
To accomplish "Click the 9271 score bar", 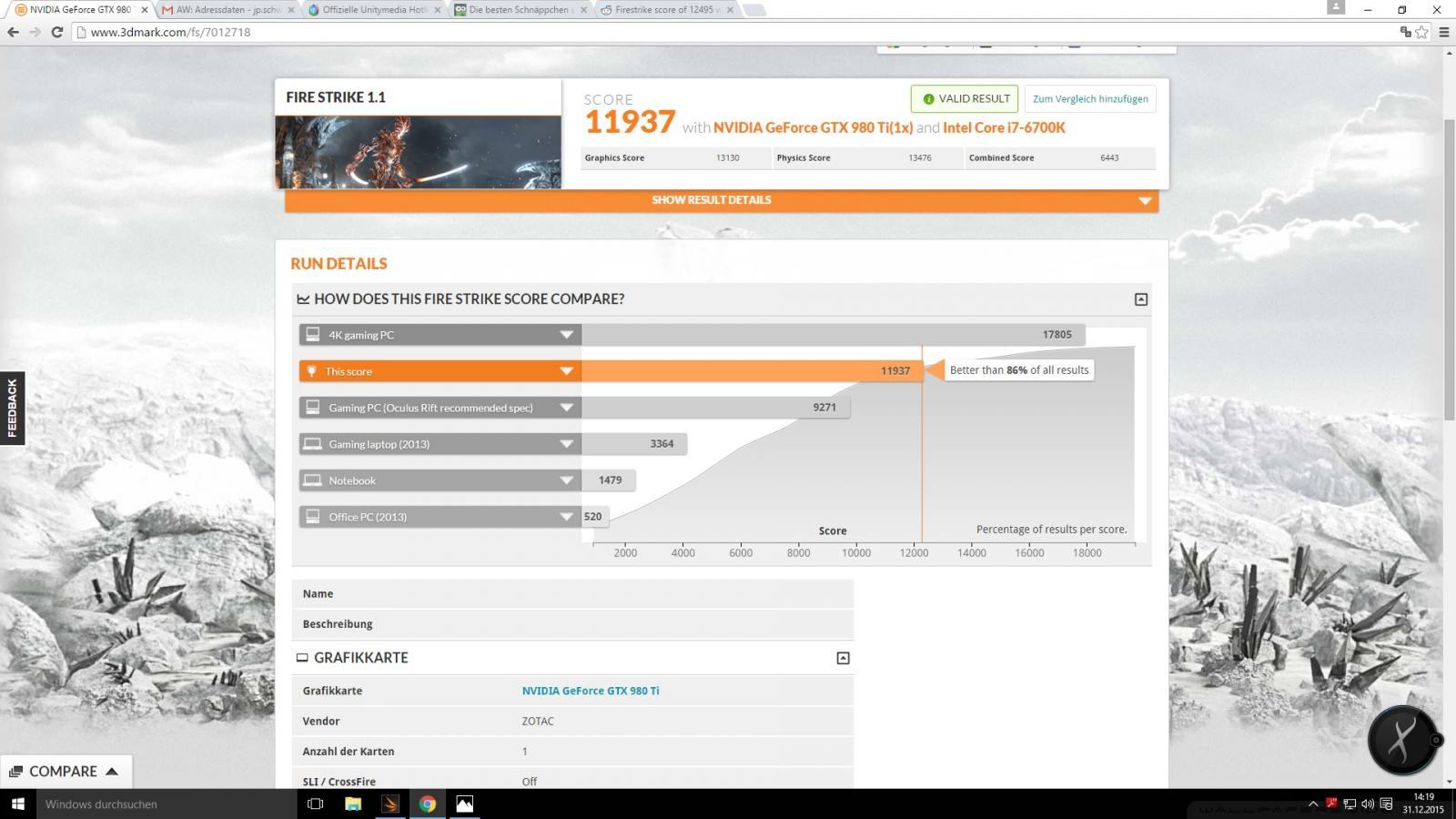I will point(716,408).
